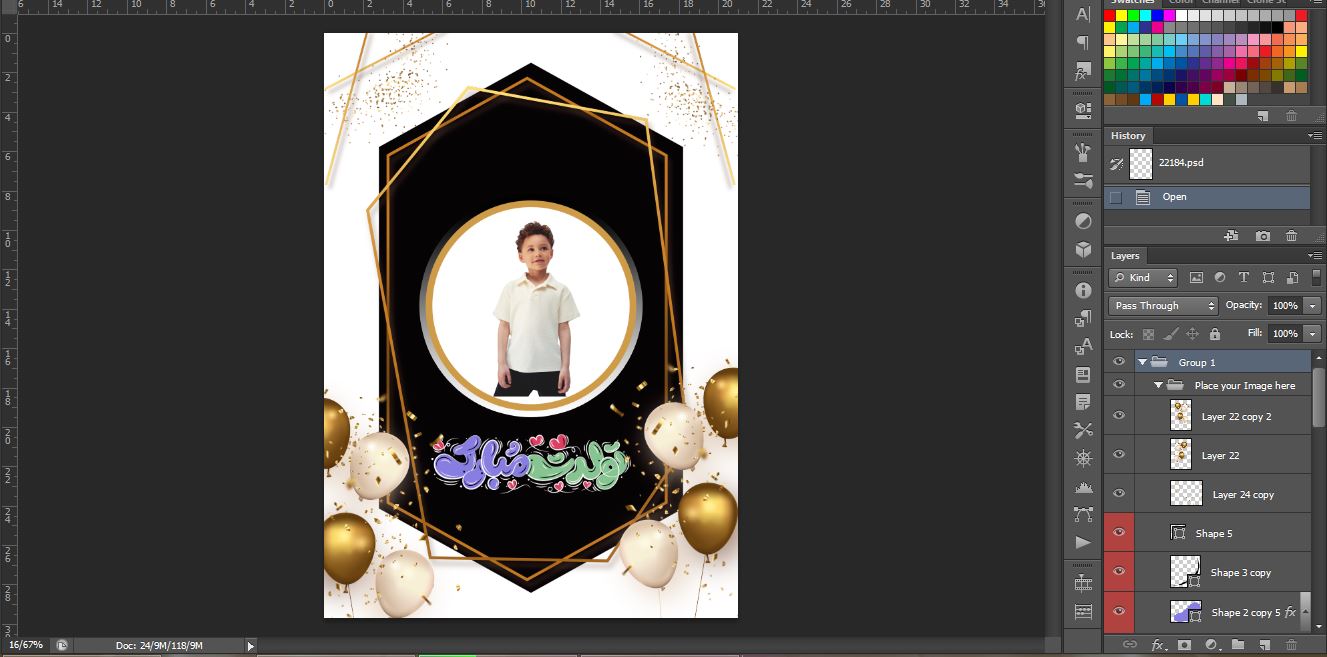Open the Timeline filmstrip panel icon
This screenshot has height=657, width=1327.
(x=1082, y=583)
